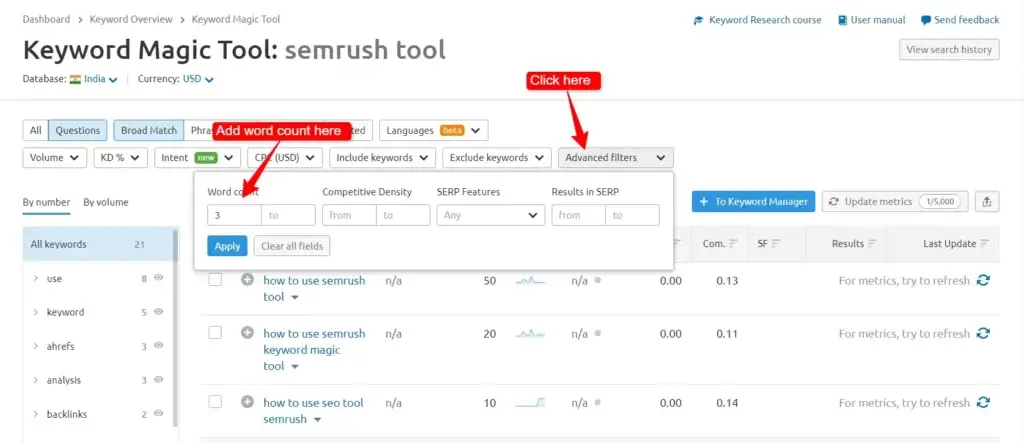Go to Dashboard breadcrumb

point(46,19)
